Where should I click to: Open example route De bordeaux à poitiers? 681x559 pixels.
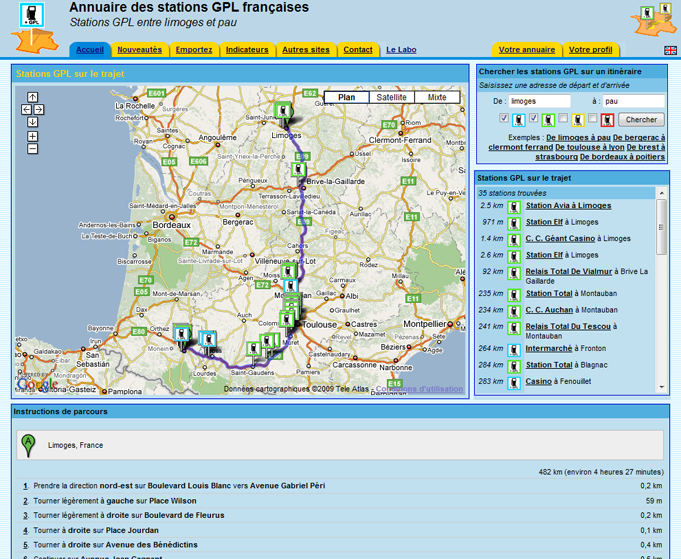click(x=622, y=156)
